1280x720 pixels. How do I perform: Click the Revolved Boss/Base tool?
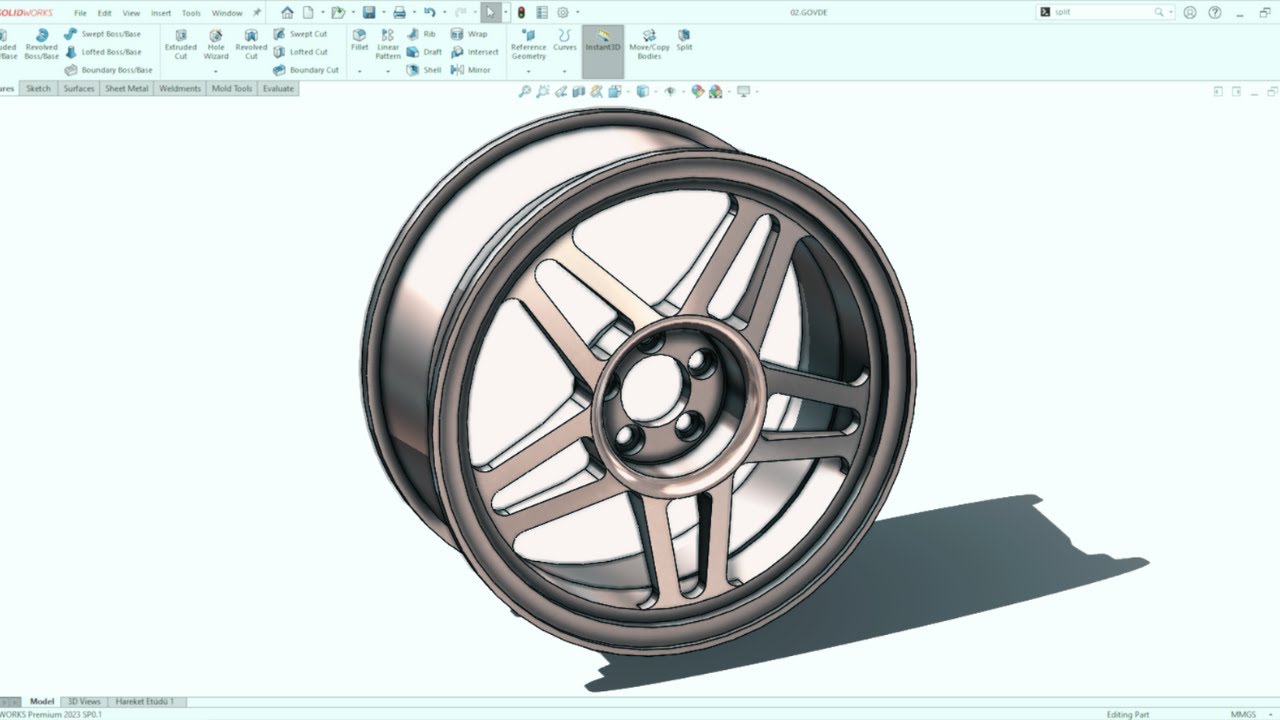pyautogui.click(x=42, y=44)
